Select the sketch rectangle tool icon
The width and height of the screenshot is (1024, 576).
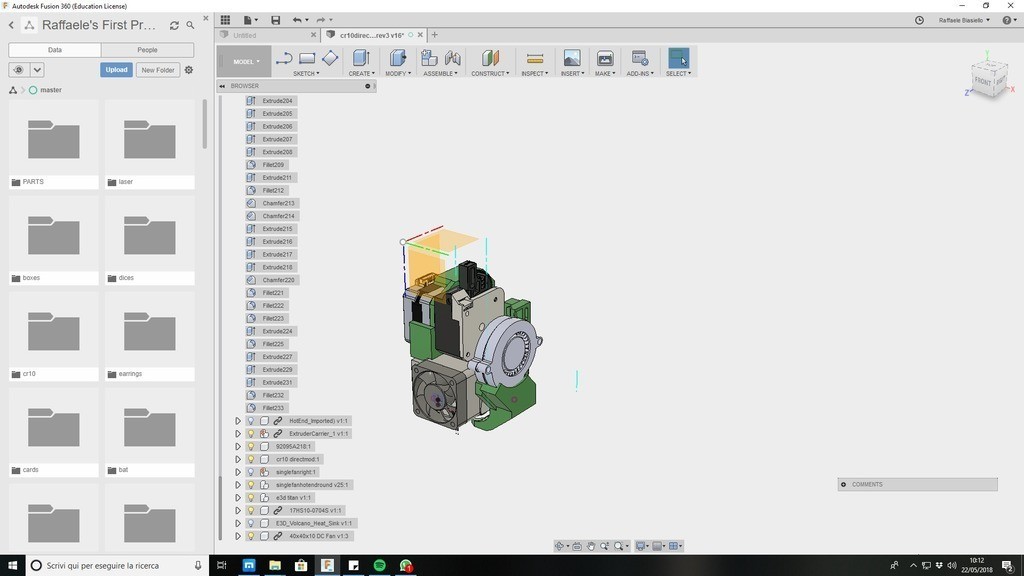[x=307, y=59]
